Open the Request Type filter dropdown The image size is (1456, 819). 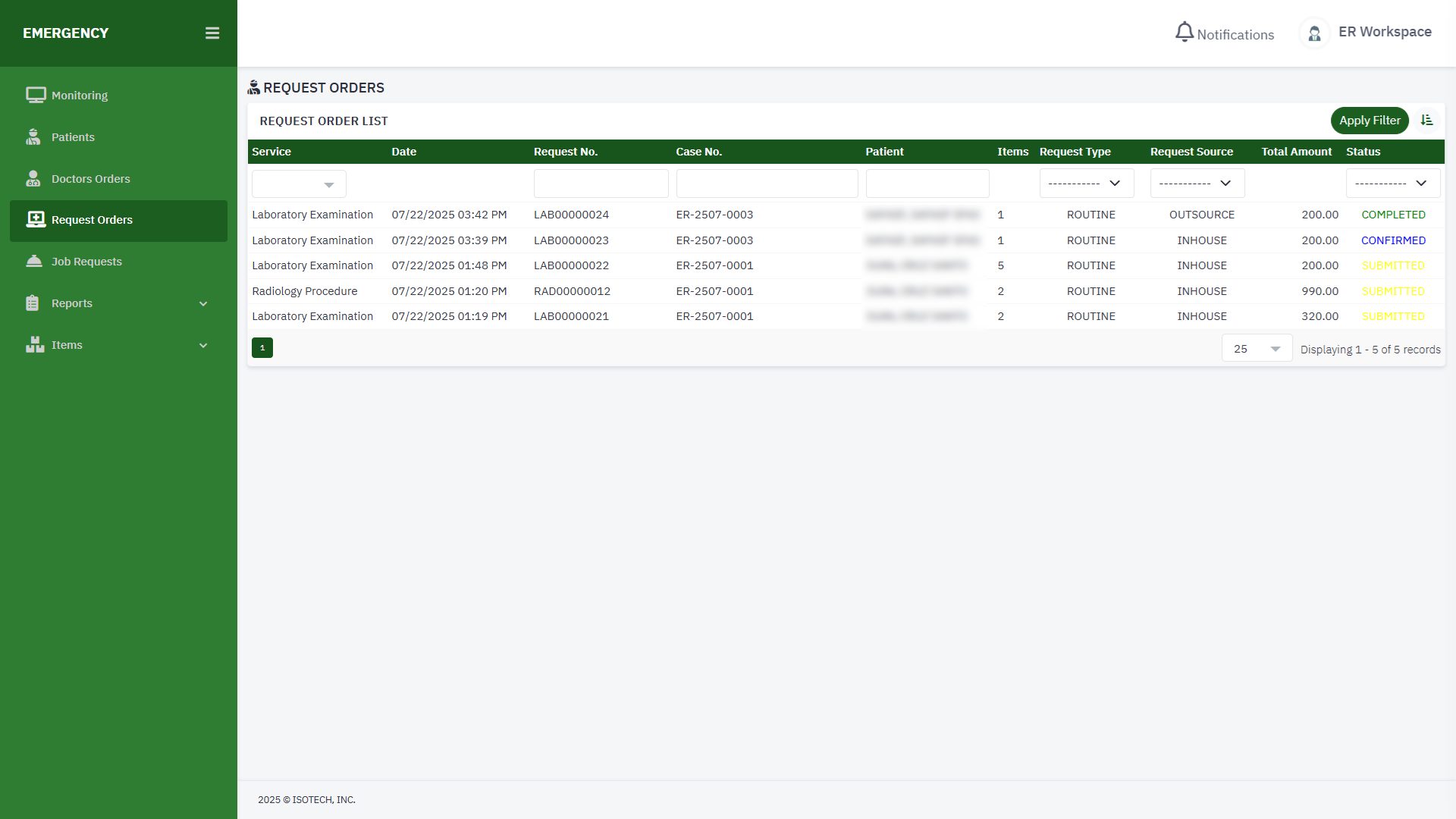point(1086,184)
